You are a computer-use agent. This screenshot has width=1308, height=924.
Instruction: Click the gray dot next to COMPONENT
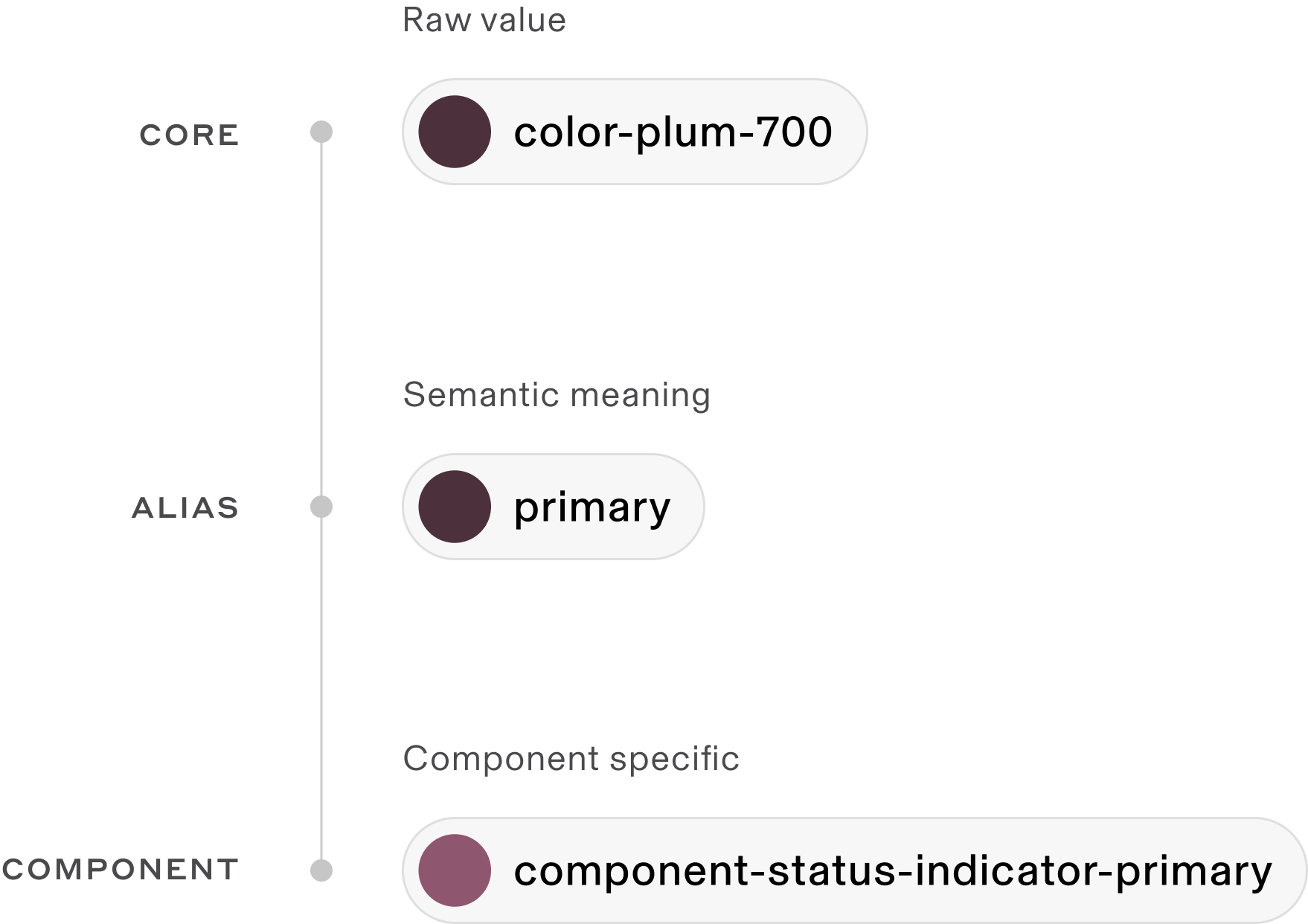[321, 870]
